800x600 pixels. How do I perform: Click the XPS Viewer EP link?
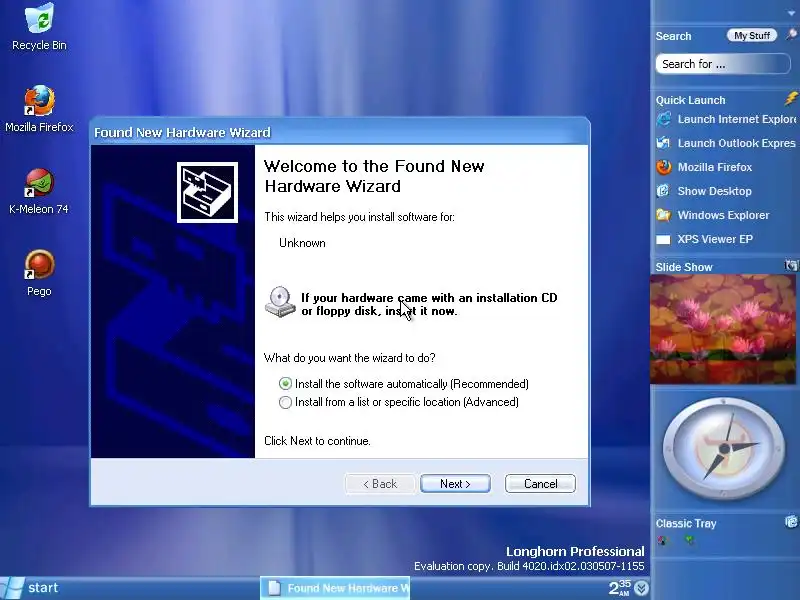click(715, 239)
